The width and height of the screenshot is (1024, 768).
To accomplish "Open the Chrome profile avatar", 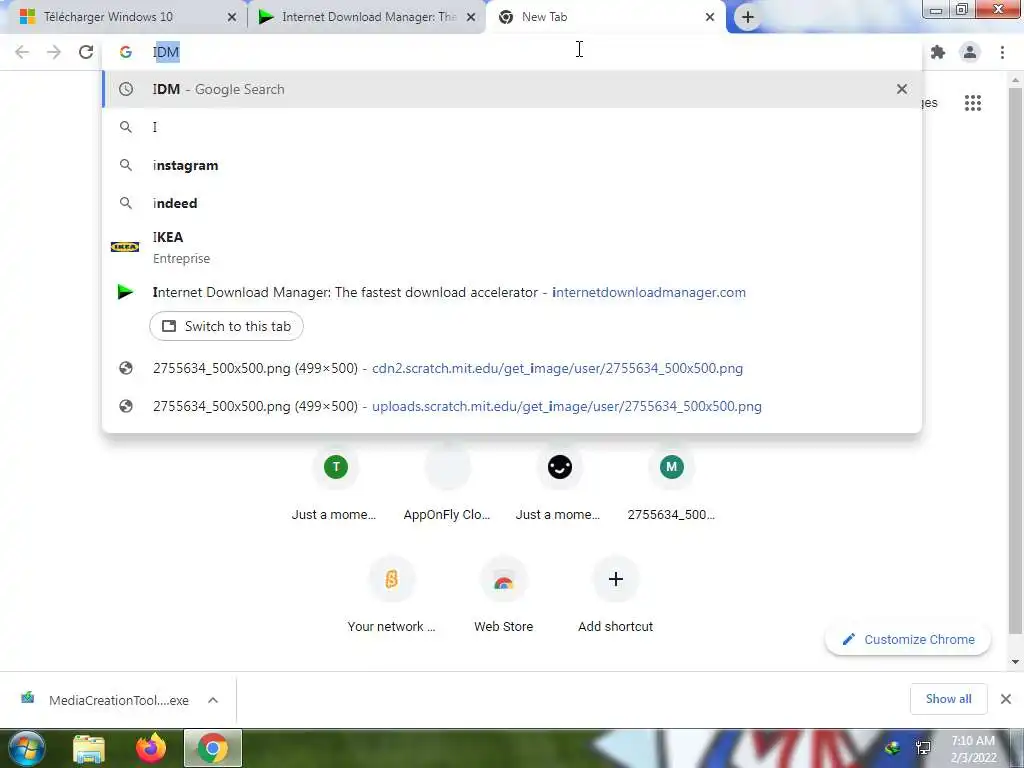I will [x=970, y=52].
